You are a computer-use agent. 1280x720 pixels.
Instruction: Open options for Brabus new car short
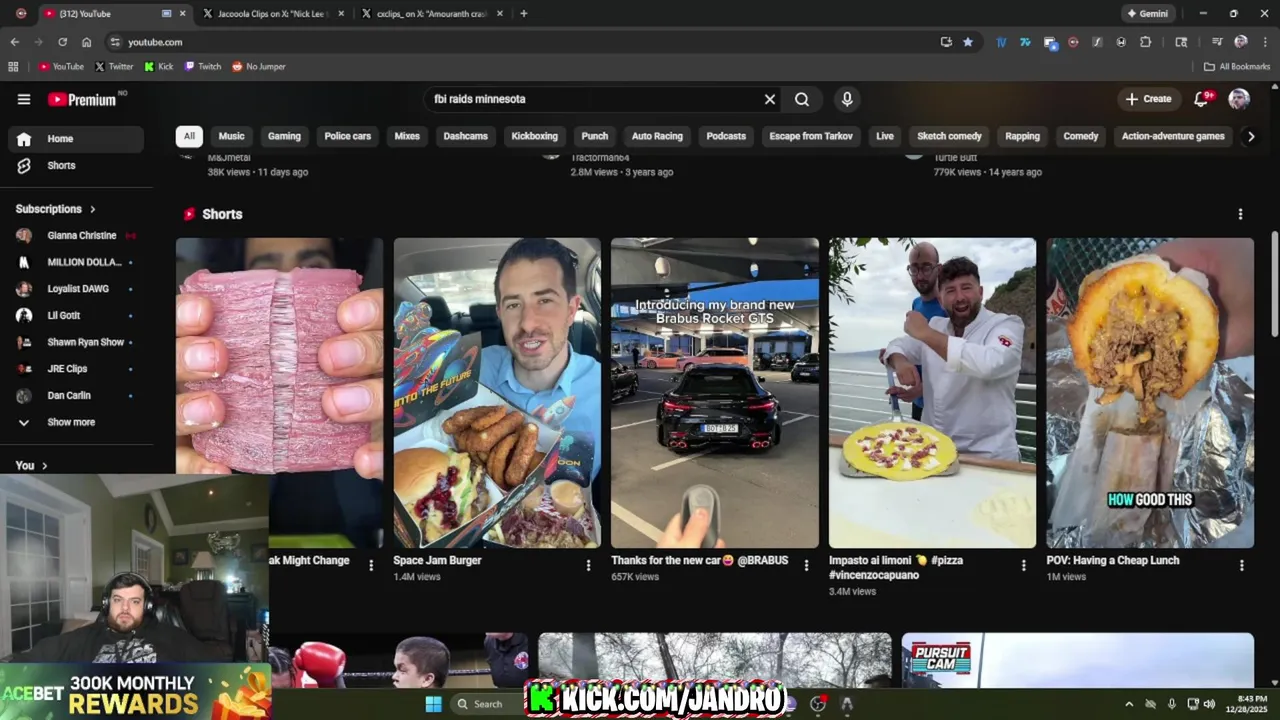point(806,565)
